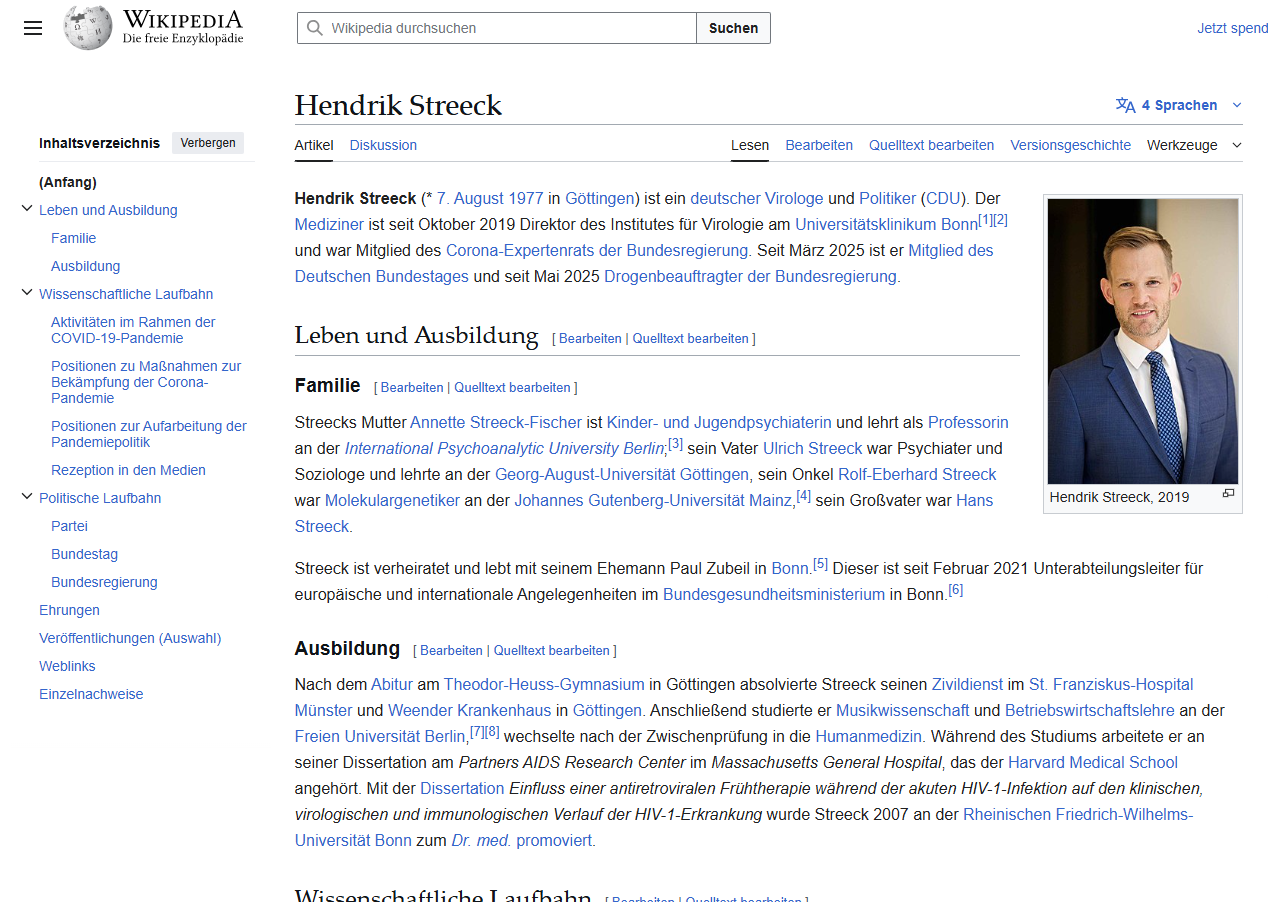Screen dimensions: 1268x902
Task: Open the Musikwissenschaft link
Action: (x=902, y=710)
